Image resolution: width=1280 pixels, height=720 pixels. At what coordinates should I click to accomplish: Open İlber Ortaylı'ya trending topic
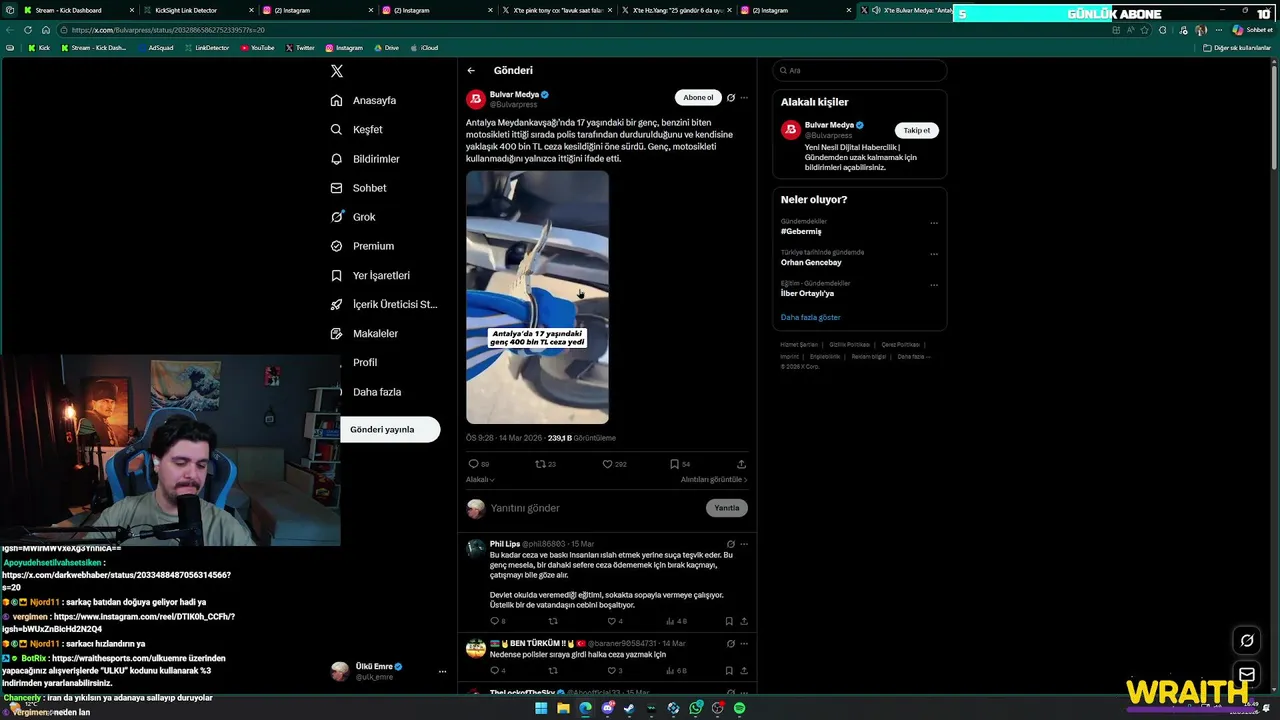807,293
